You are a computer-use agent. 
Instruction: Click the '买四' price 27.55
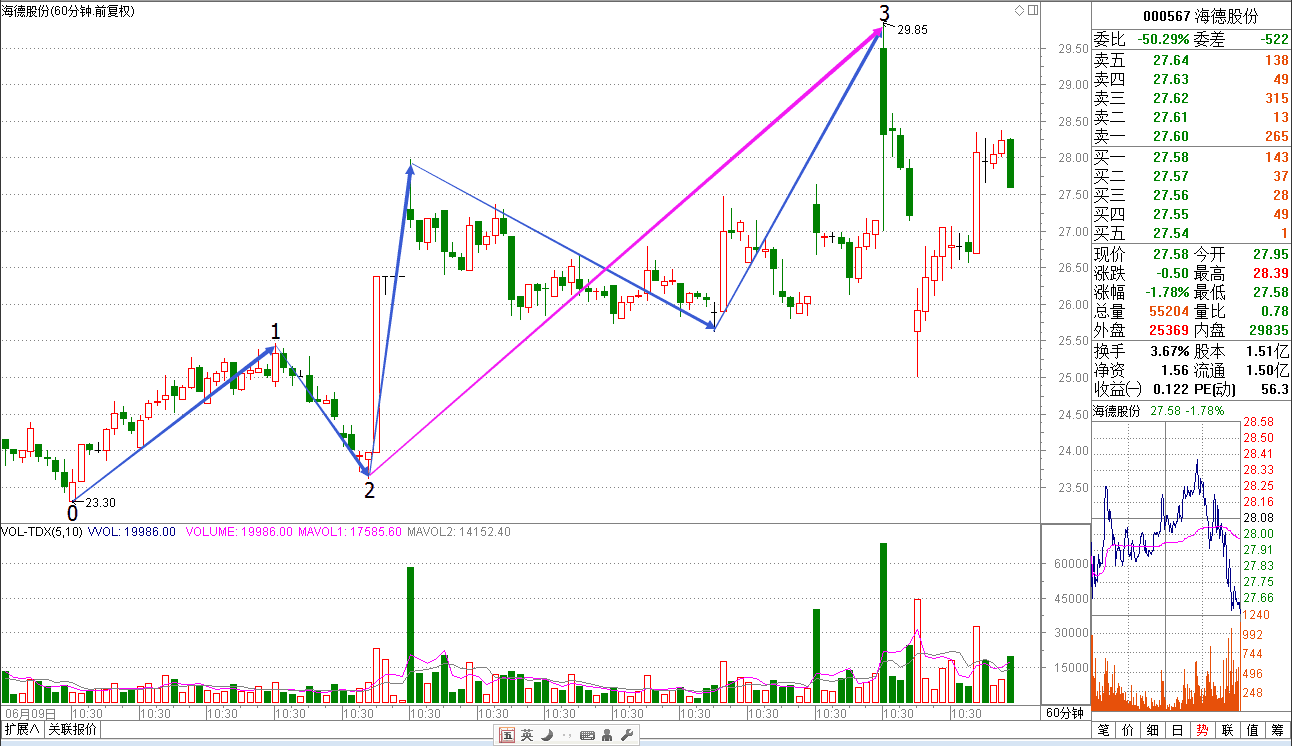click(1171, 214)
